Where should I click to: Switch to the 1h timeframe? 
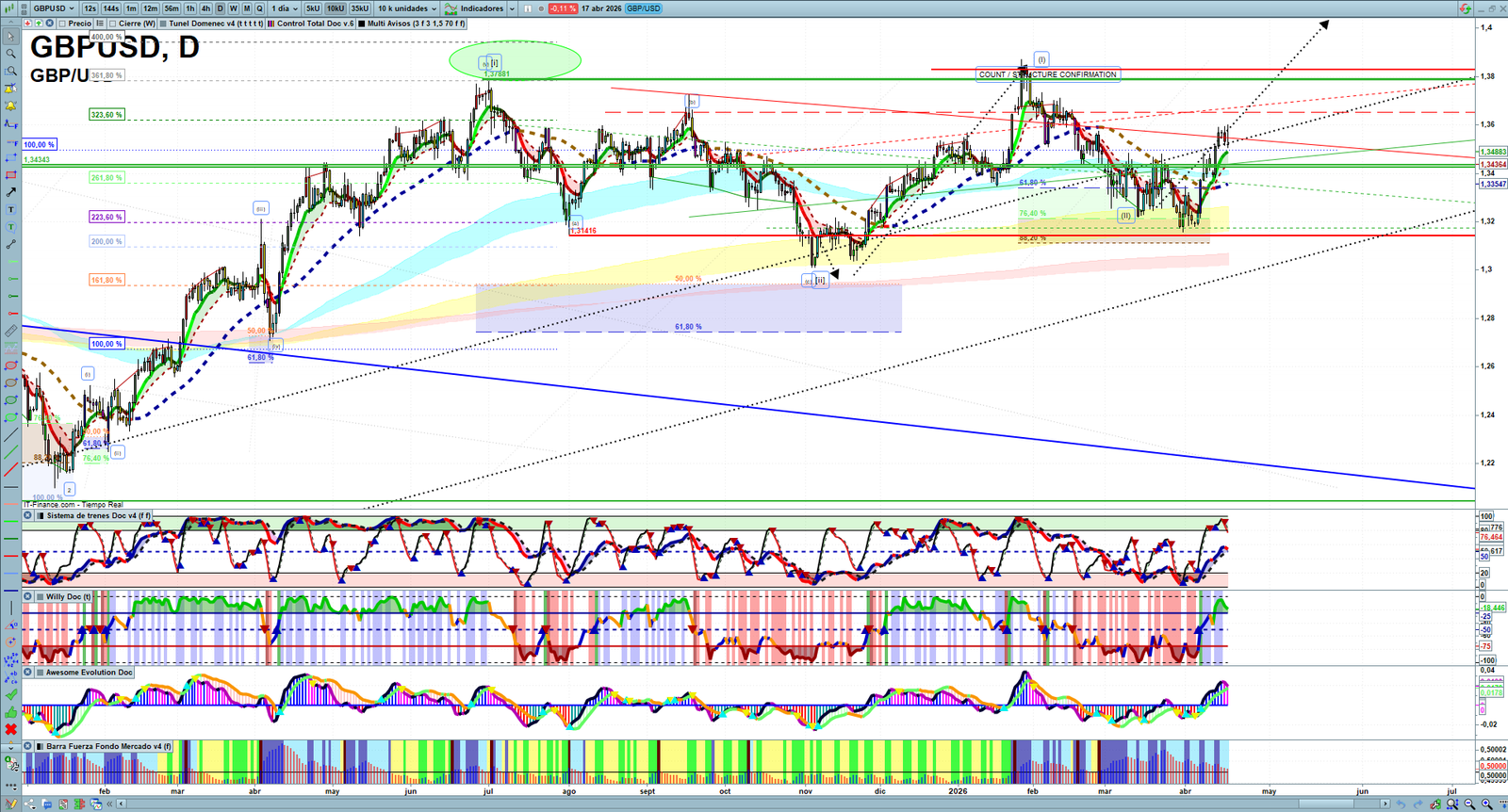pos(190,8)
